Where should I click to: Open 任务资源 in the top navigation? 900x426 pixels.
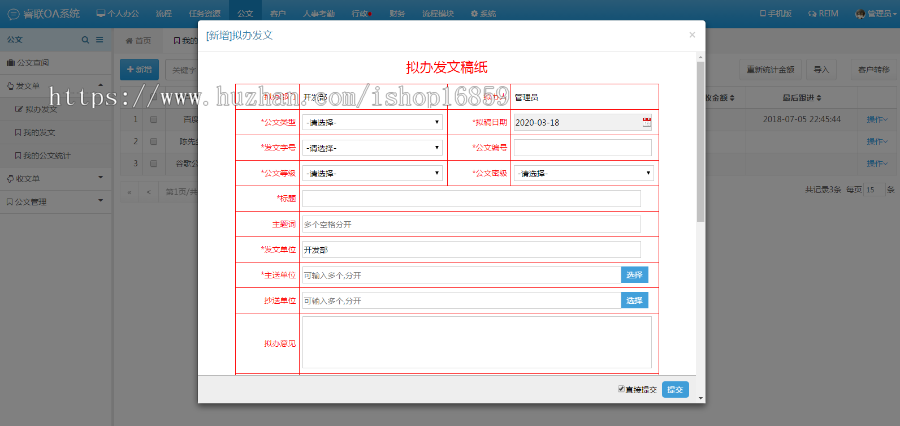(x=204, y=13)
